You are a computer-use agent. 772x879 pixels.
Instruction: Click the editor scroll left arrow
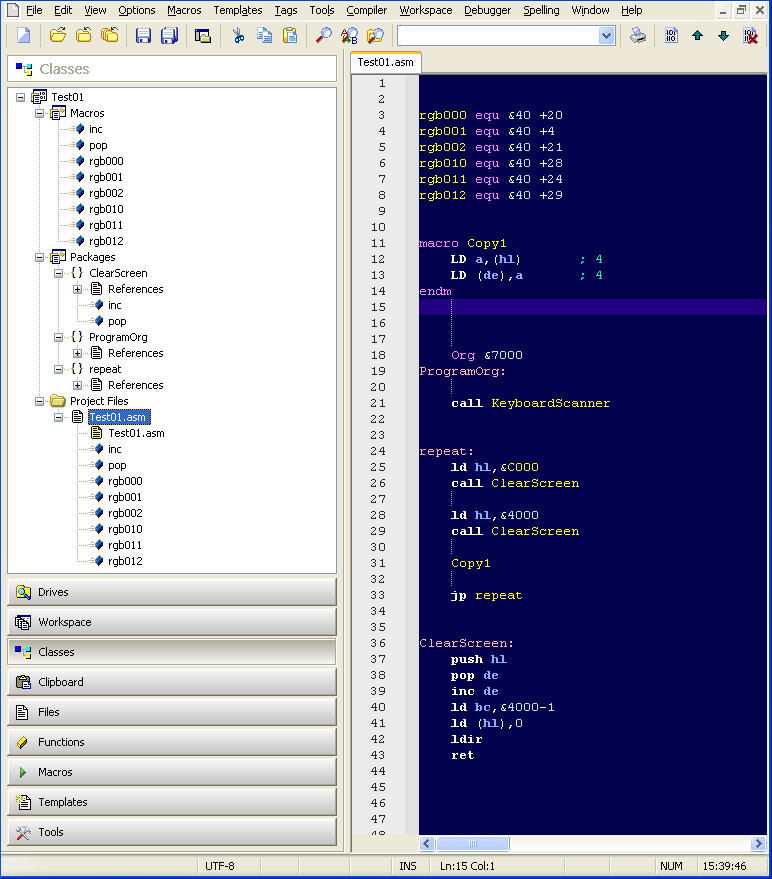[427, 843]
